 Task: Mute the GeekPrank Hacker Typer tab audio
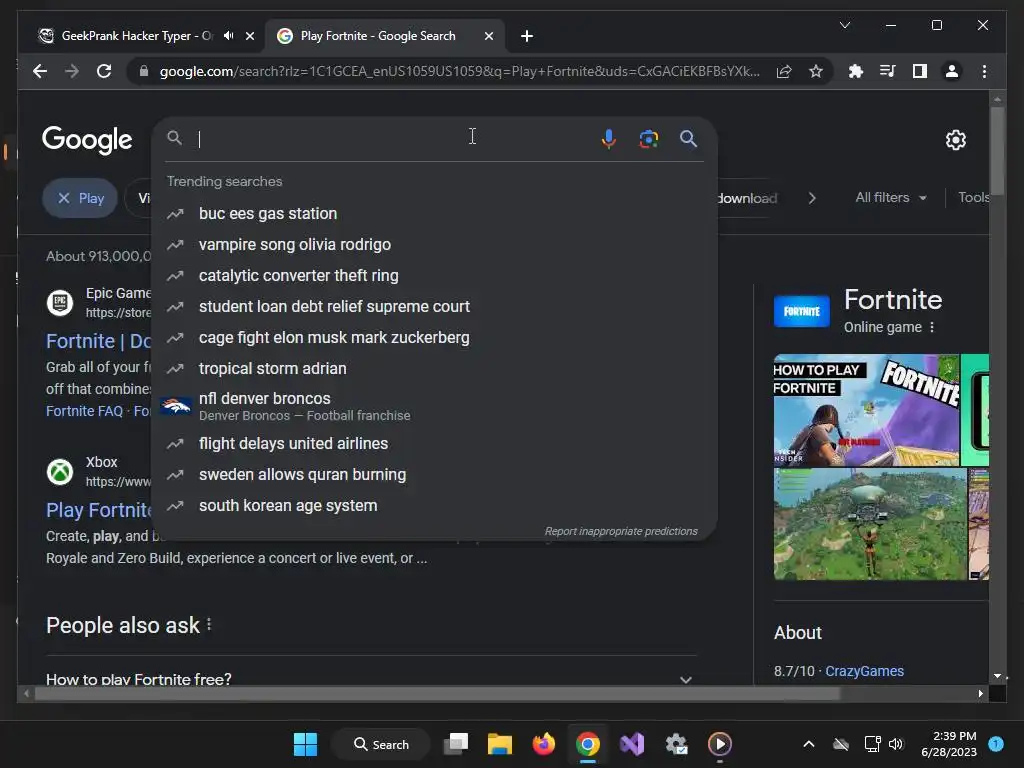click(x=229, y=36)
